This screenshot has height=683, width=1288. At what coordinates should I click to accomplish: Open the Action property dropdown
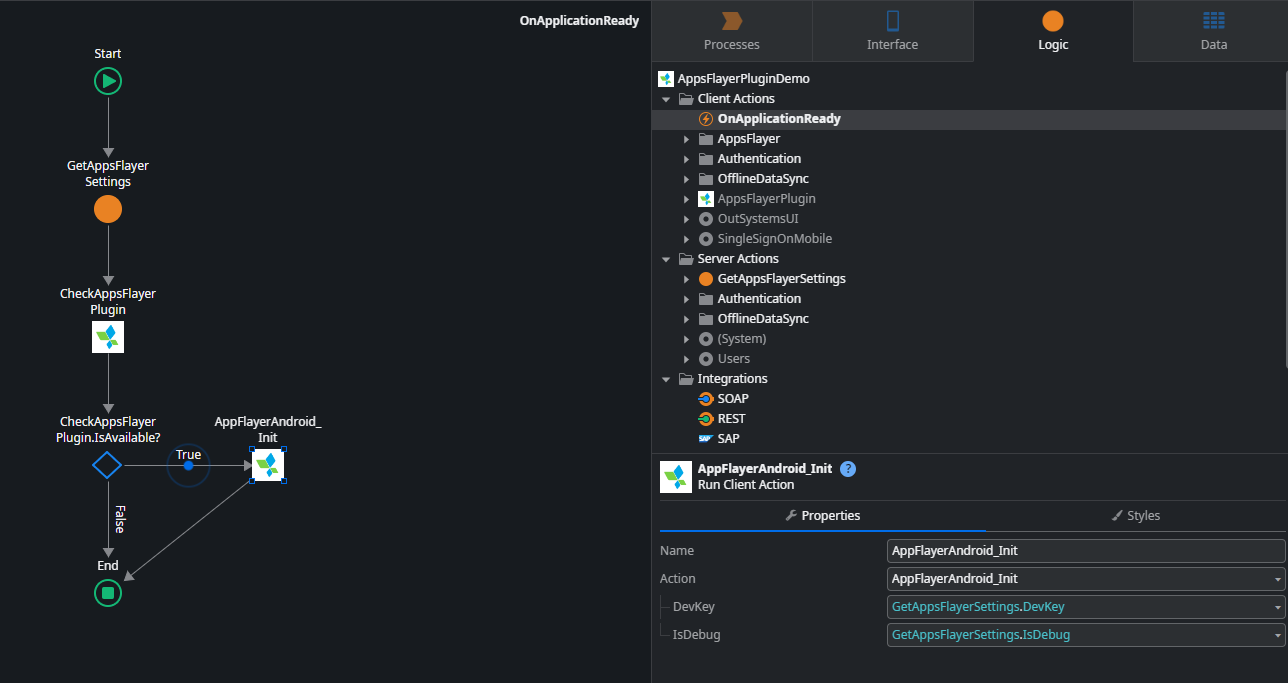click(x=1278, y=579)
